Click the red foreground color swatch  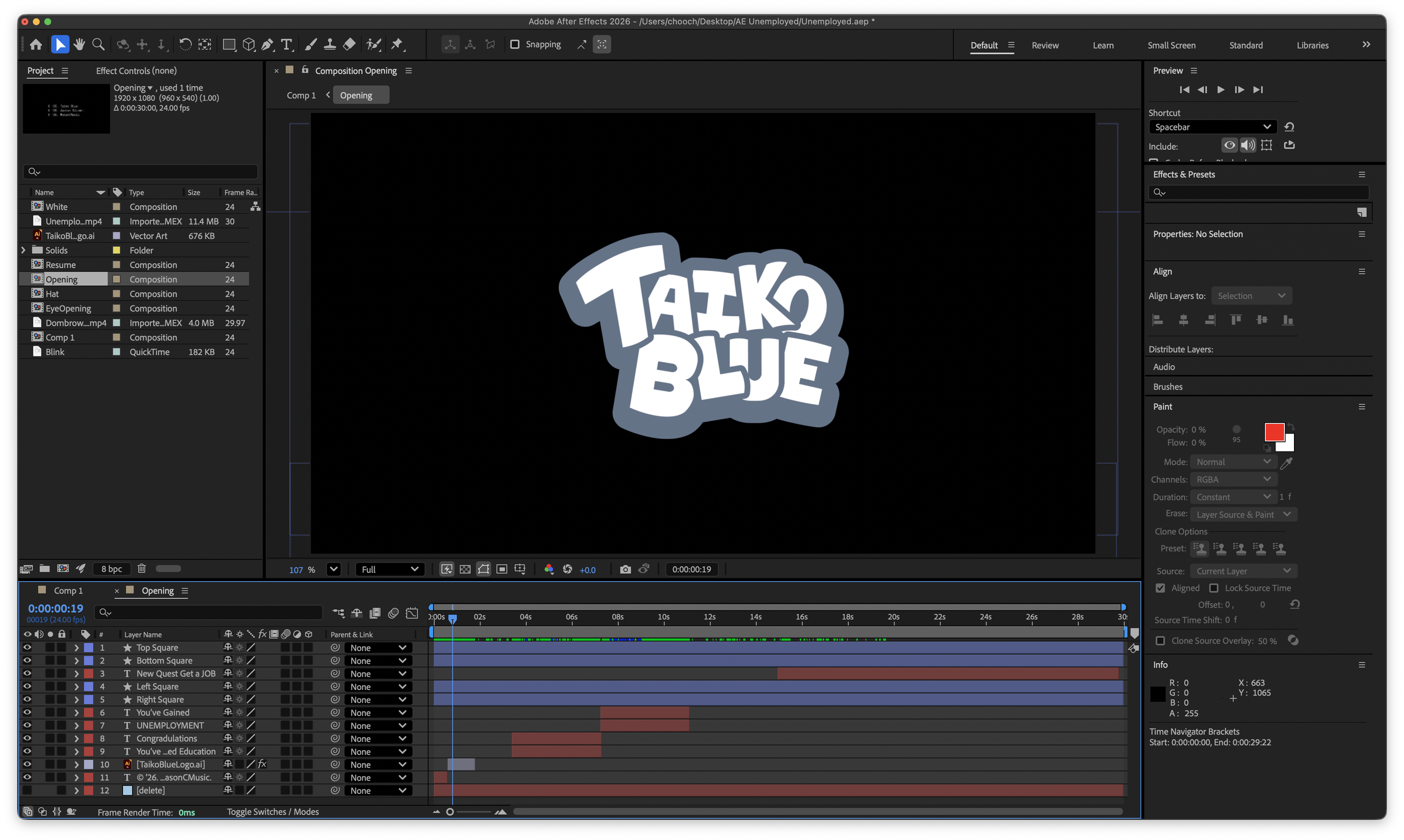pyautogui.click(x=1274, y=432)
